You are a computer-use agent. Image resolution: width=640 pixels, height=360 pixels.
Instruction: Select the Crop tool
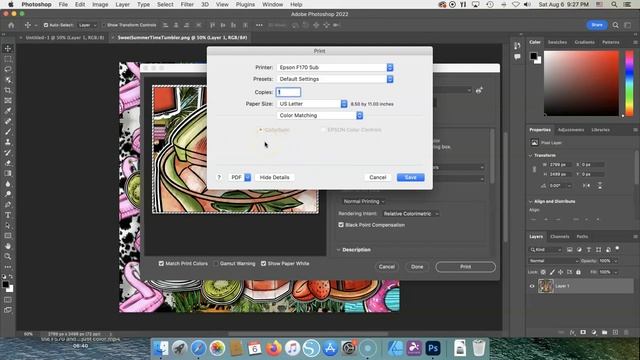coord(8,90)
